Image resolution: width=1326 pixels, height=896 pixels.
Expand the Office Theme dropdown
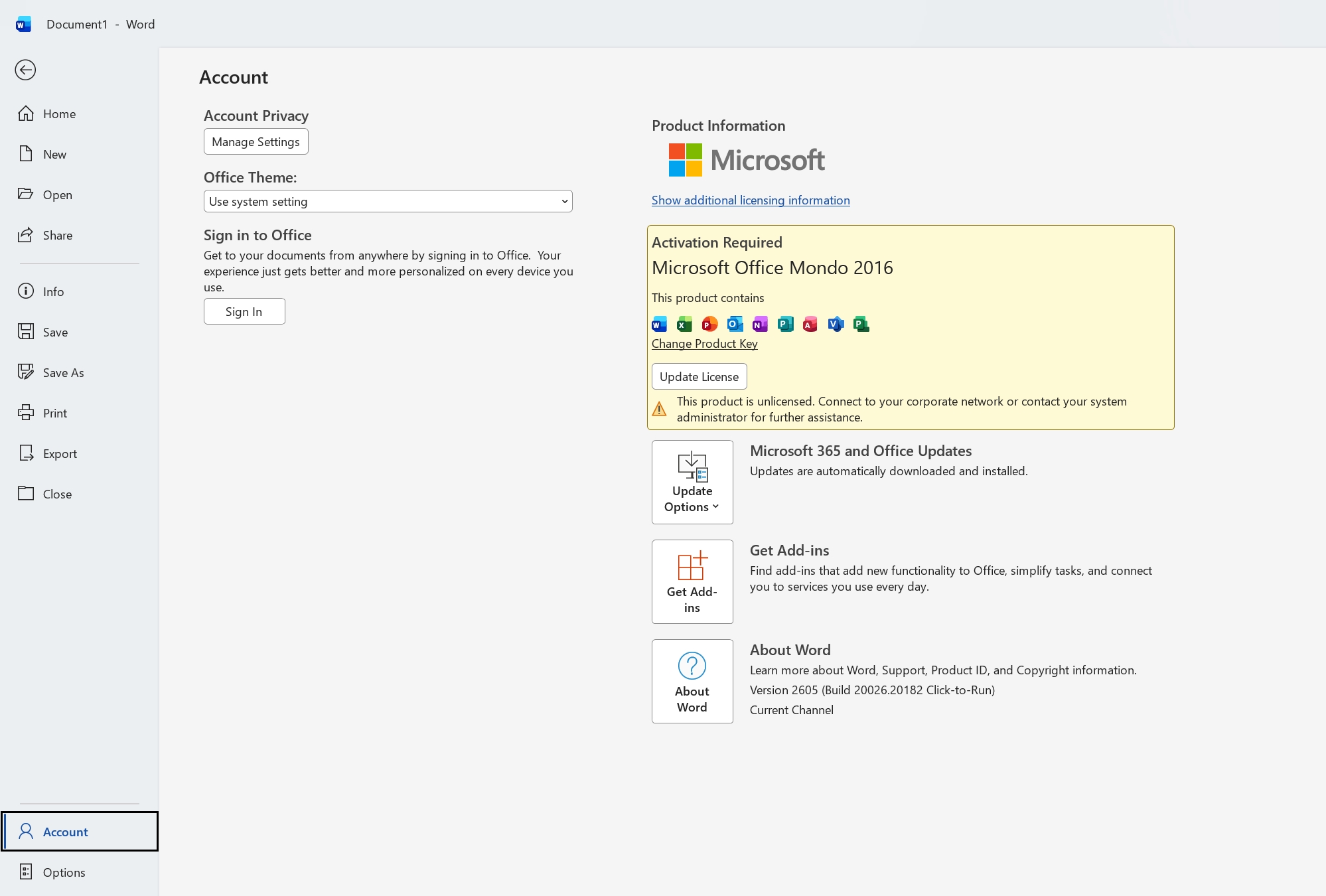click(388, 201)
